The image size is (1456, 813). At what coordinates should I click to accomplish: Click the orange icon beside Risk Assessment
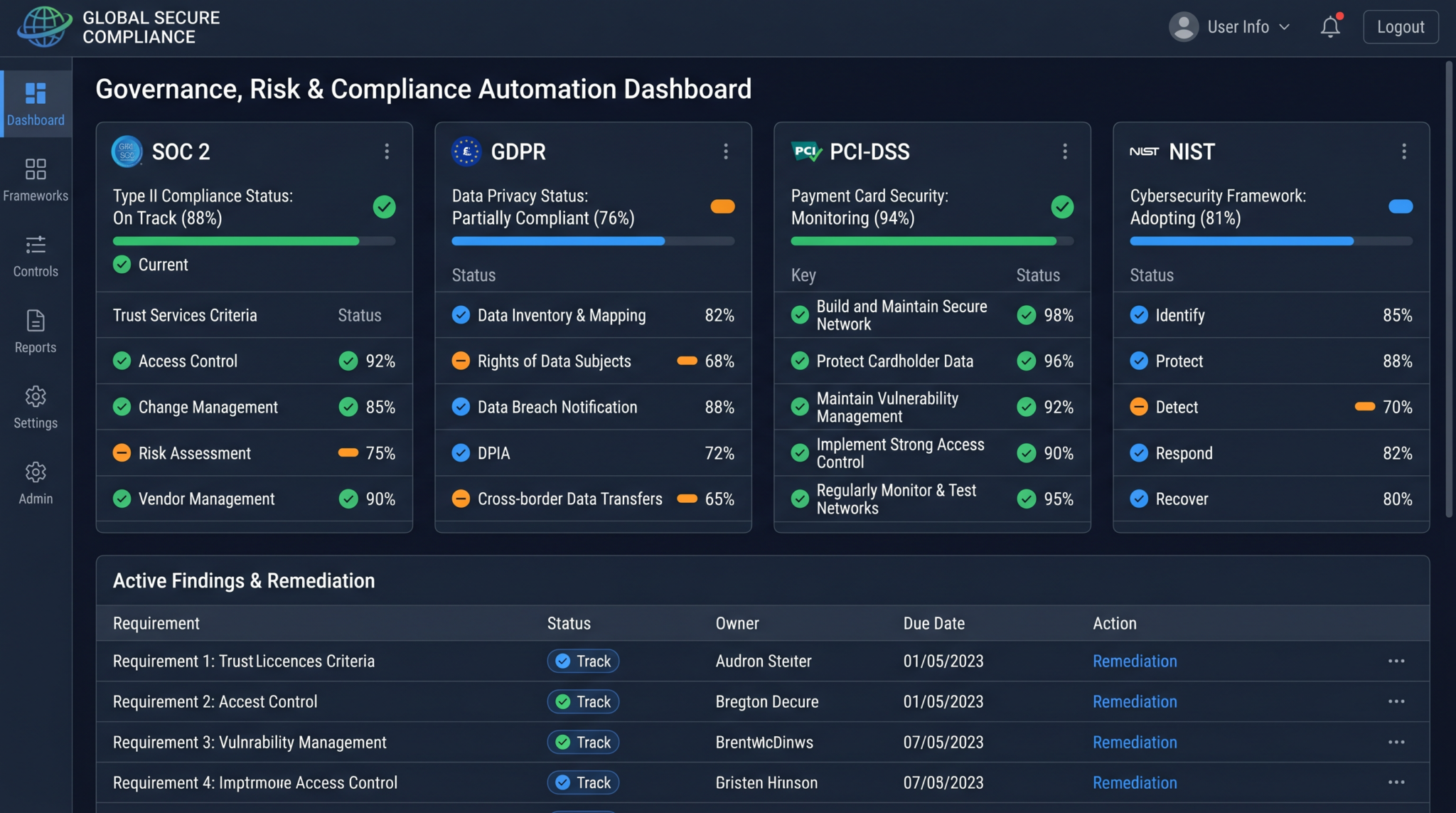[x=122, y=453]
